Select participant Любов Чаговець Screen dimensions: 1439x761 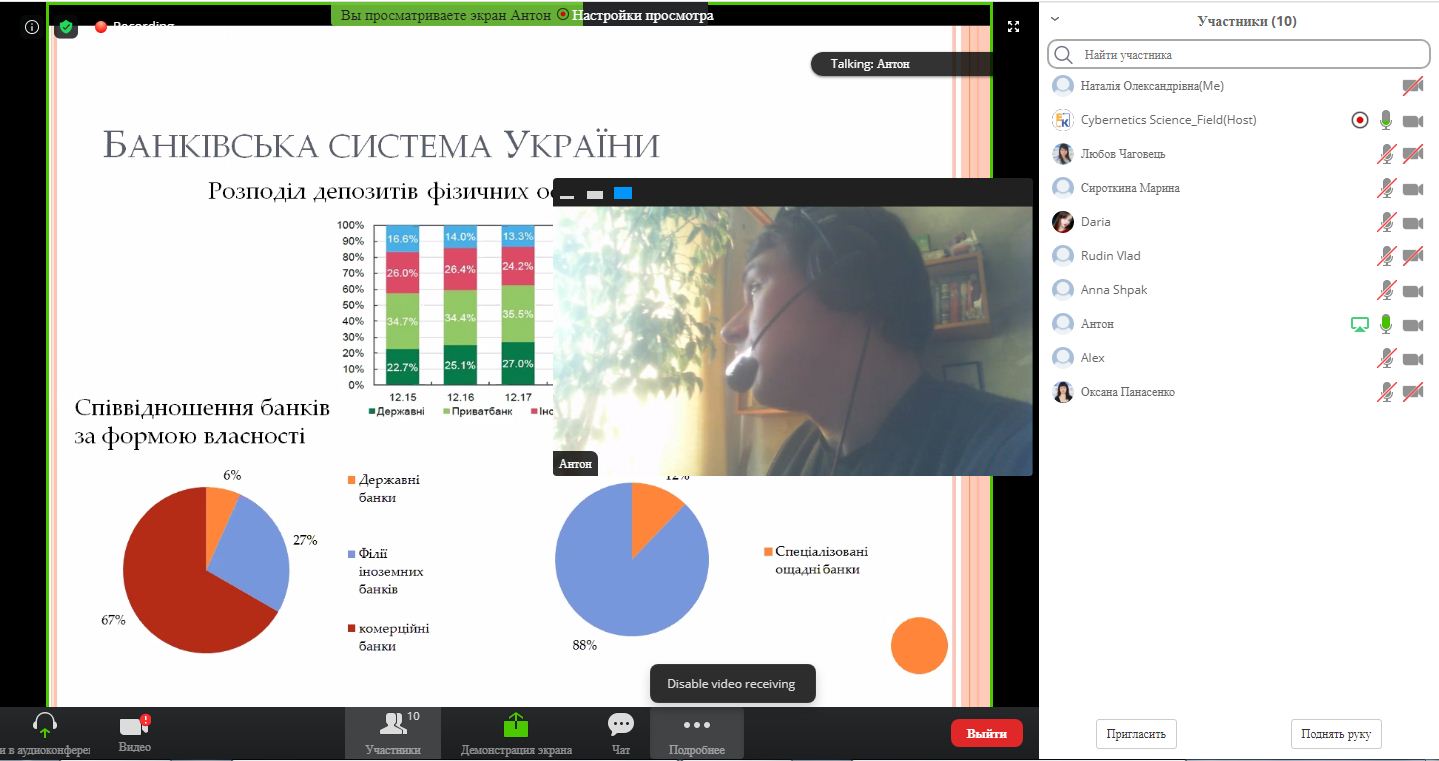click(1238, 154)
